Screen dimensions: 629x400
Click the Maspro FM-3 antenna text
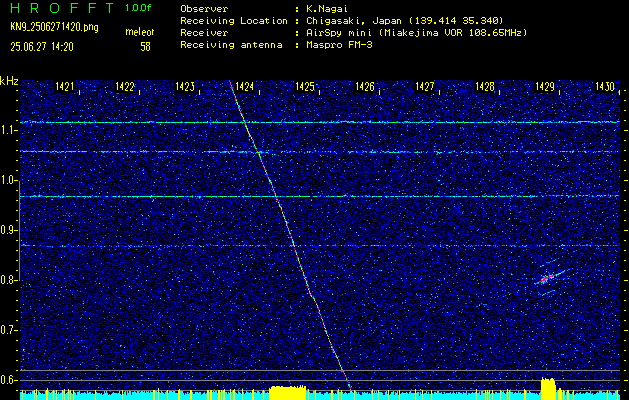(339, 45)
